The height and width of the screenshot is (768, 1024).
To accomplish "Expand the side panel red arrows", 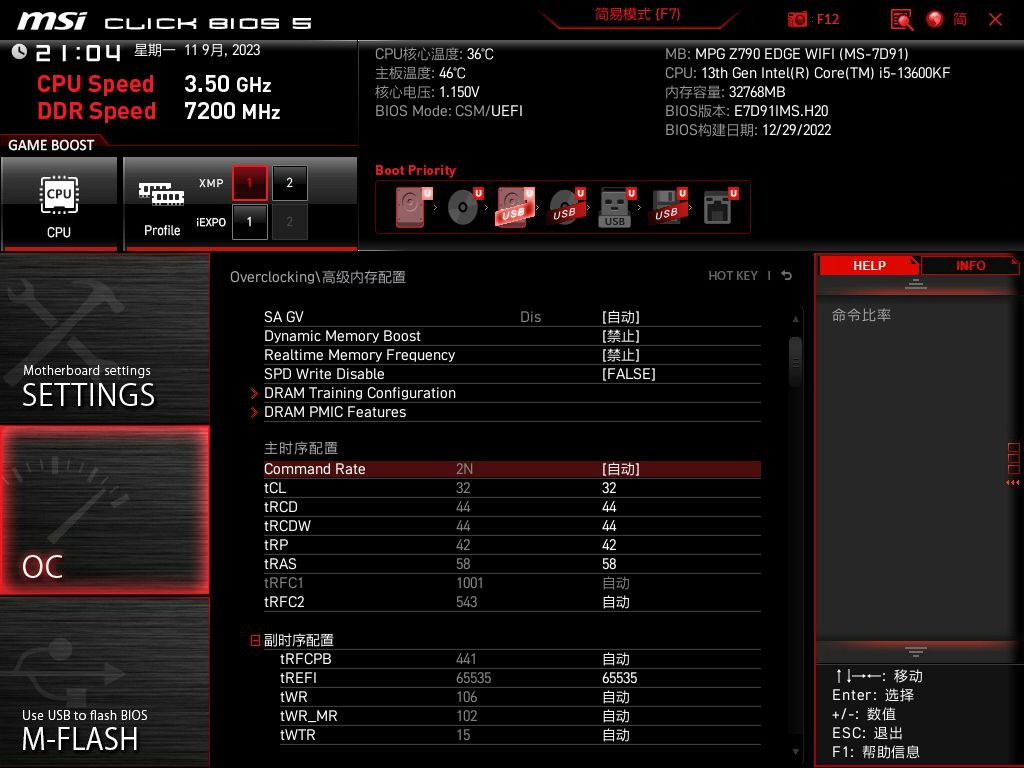I will coord(1013,483).
